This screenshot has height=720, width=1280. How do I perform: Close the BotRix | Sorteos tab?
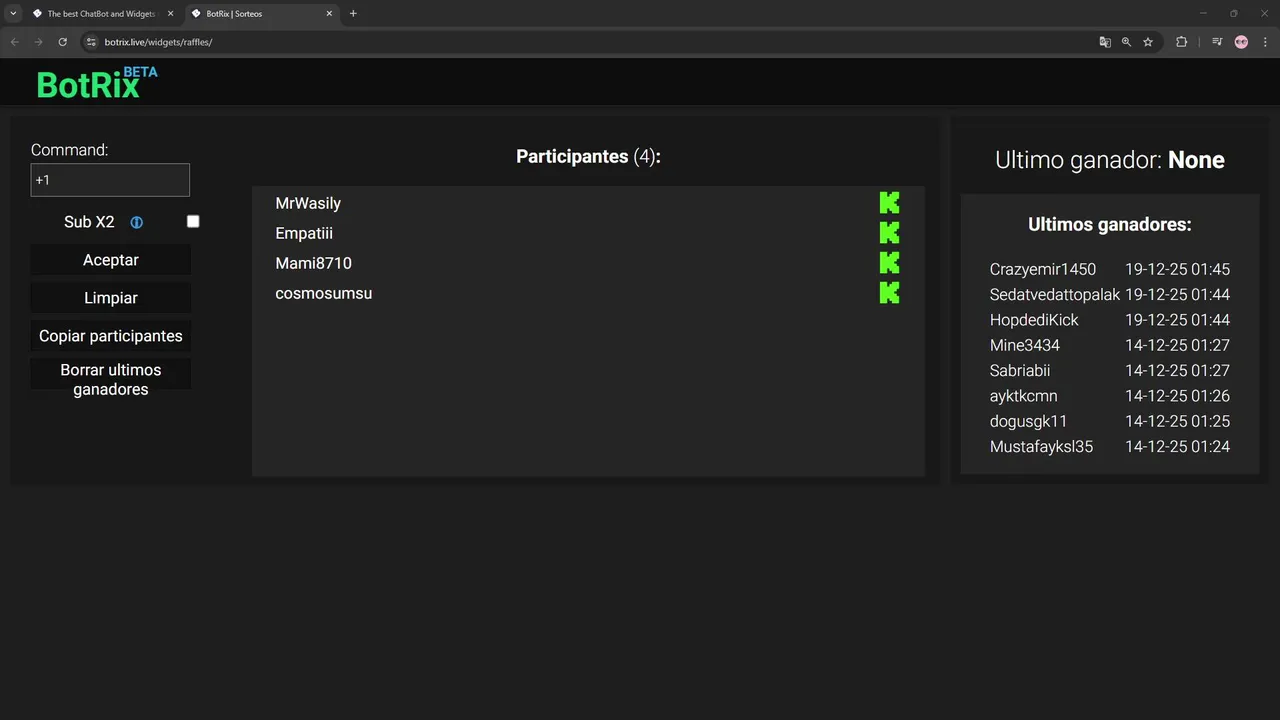(329, 14)
